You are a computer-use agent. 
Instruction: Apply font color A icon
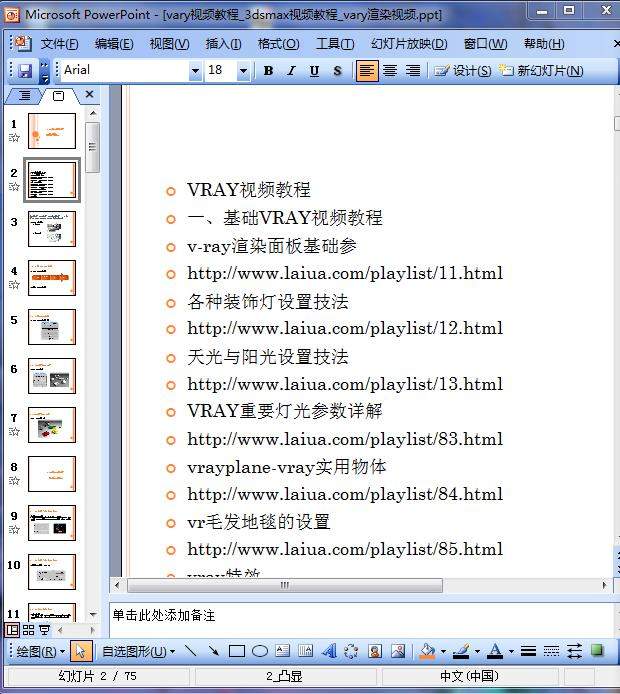[495, 651]
